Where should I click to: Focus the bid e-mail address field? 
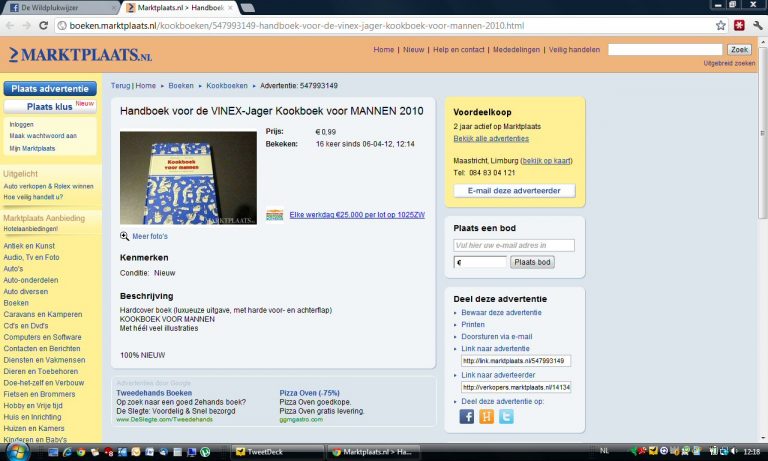pos(514,245)
